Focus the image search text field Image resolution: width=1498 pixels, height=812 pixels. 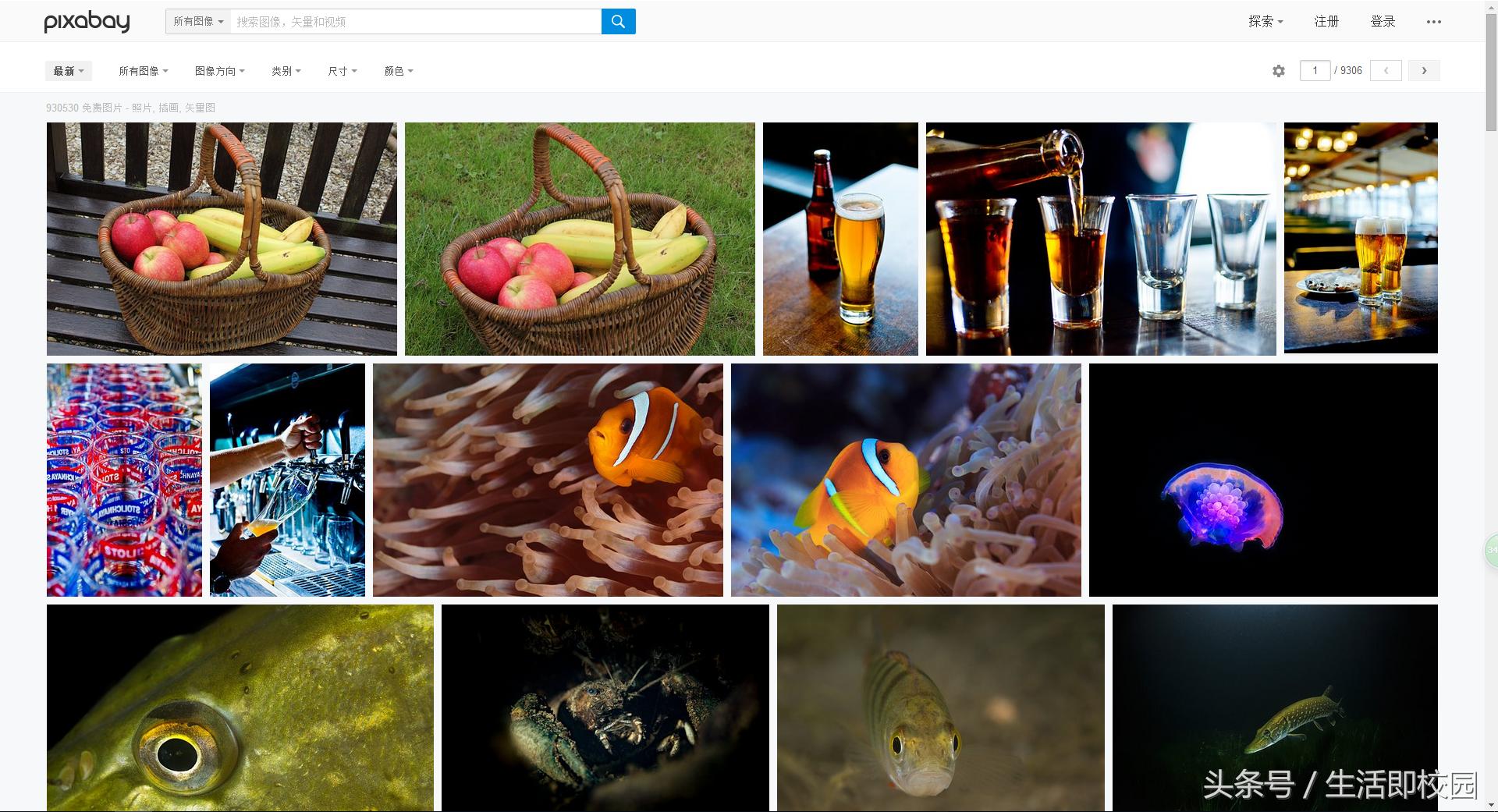coord(416,21)
